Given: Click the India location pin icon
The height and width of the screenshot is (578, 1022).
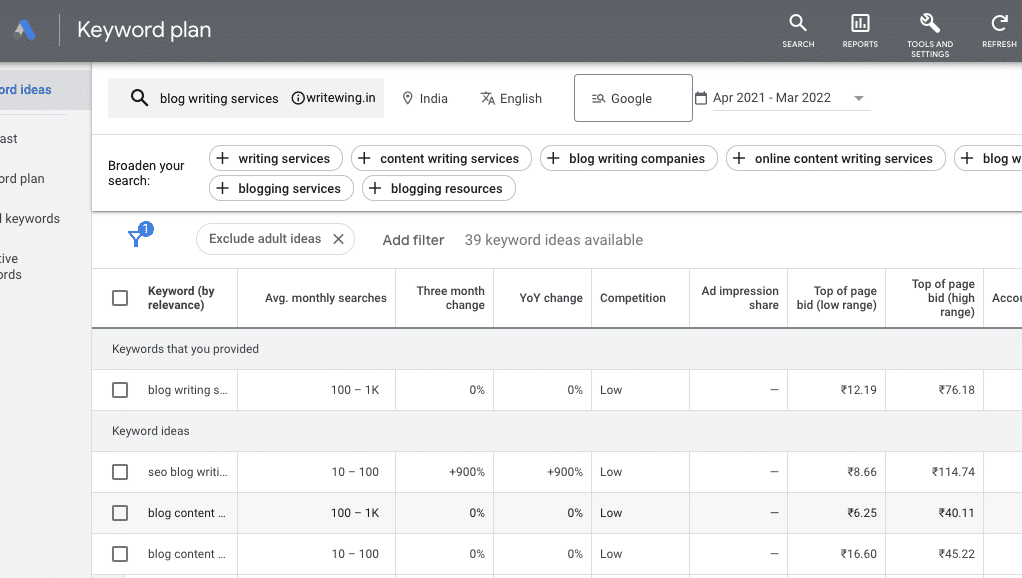Looking at the screenshot, I should click(x=407, y=98).
